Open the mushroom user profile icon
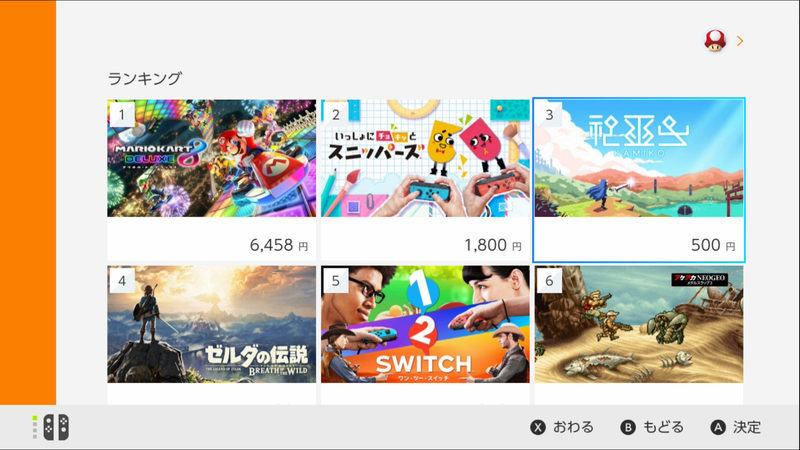Viewport: 800px width, 450px height. point(715,41)
